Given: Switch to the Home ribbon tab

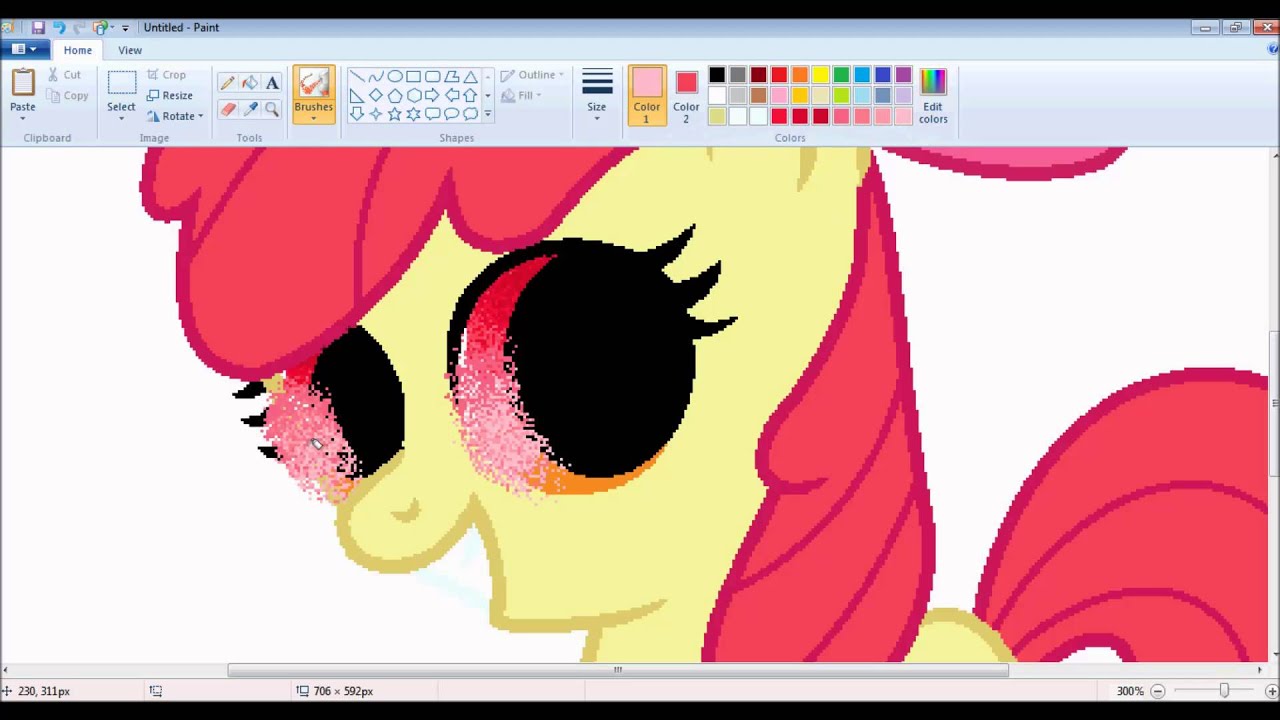Looking at the screenshot, I should pos(78,50).
